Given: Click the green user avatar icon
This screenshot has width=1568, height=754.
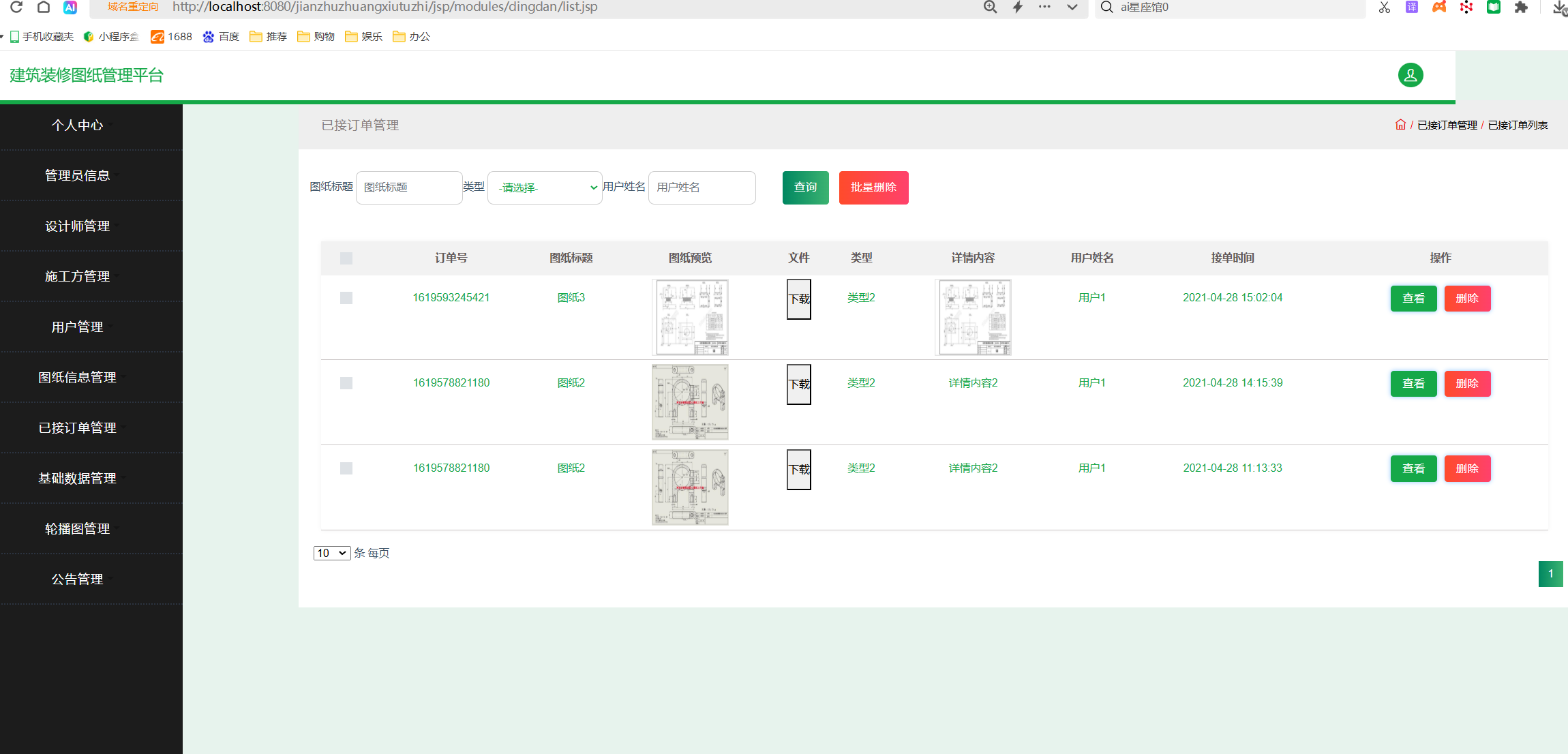Looking at the screenshot, I should (x=1410, y=75).
